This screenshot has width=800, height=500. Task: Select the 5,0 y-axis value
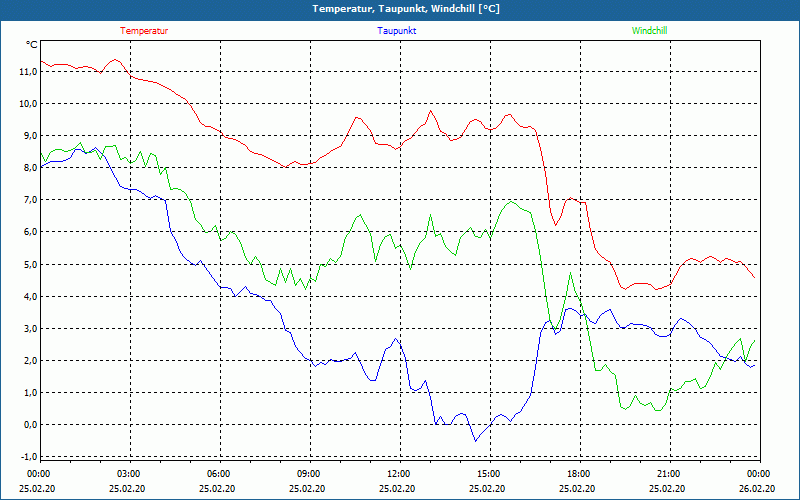(x=30, y=264)
